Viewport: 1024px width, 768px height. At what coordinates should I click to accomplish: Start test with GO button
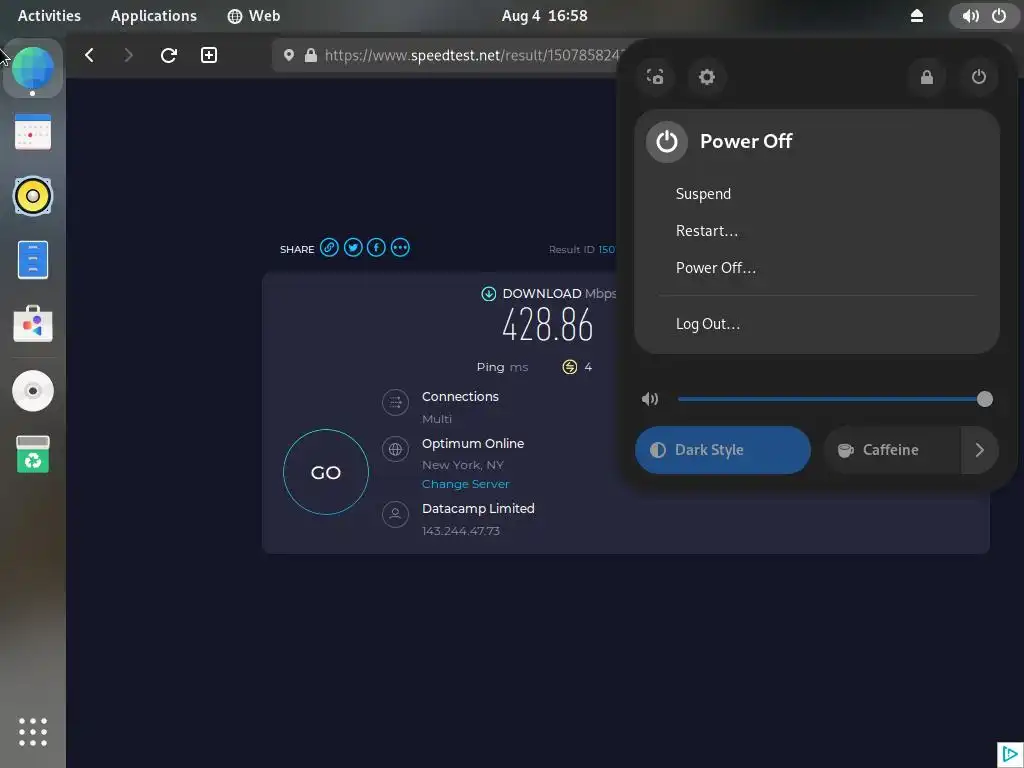click(x=326, y=472)
